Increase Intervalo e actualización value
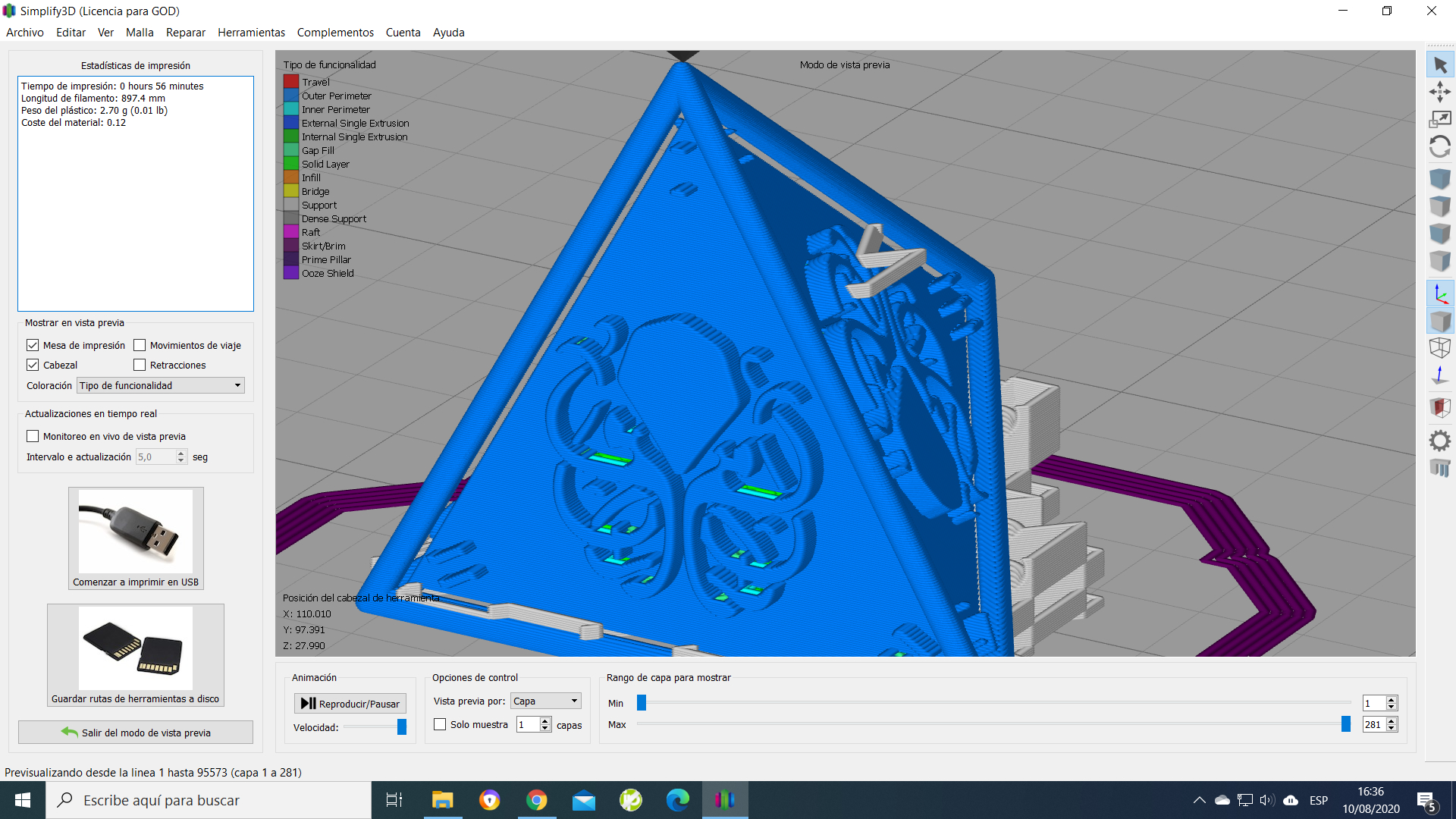1456x819 pixels. [x=180, y=453]
